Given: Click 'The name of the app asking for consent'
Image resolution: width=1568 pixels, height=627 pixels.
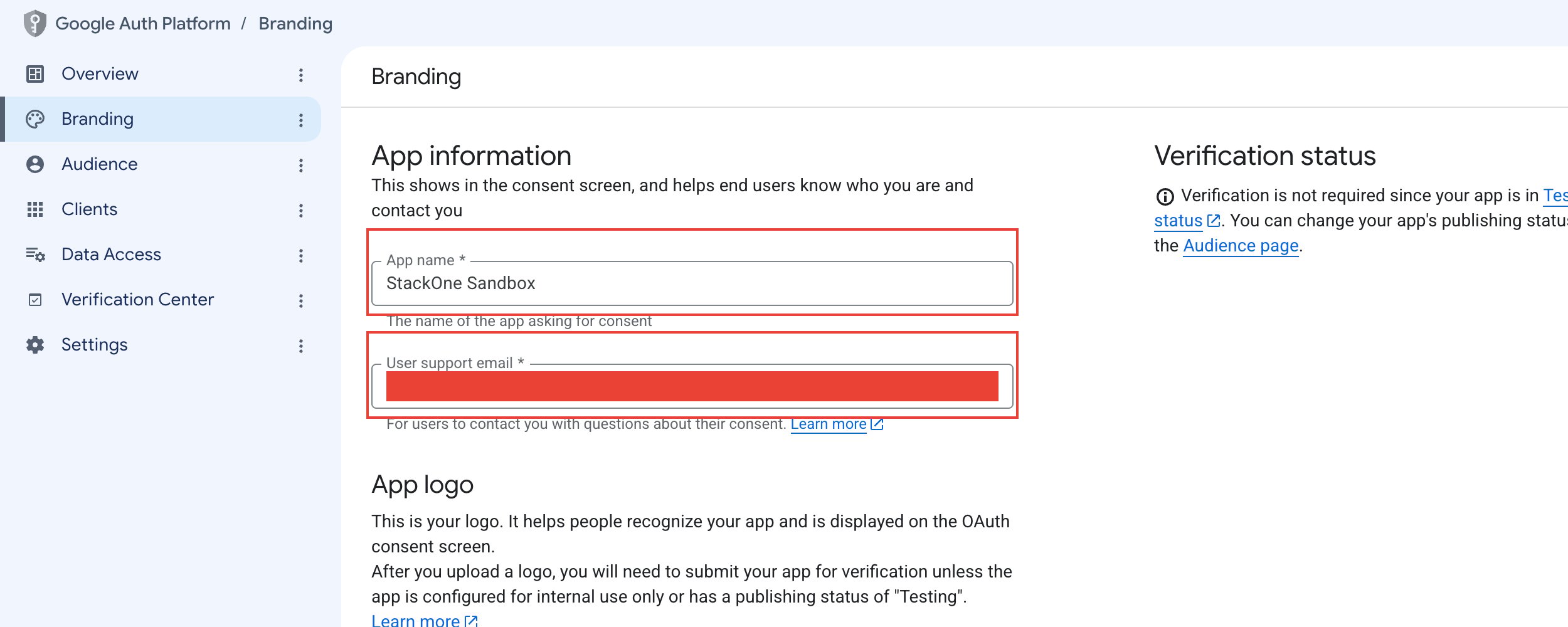Looking at the screenshot, I should (519, 322).
